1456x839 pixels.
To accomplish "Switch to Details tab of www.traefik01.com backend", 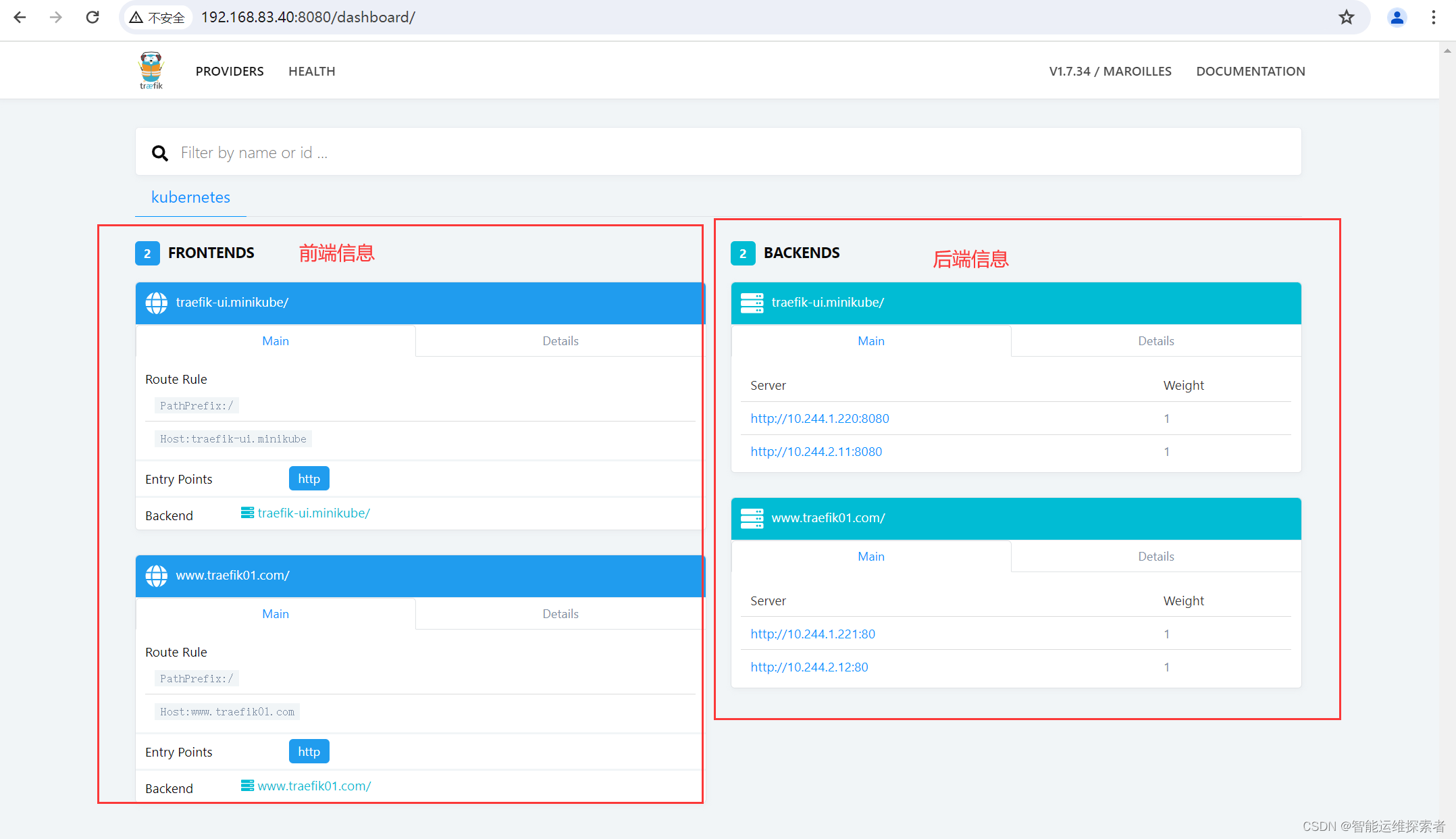I will (1155, 557).
